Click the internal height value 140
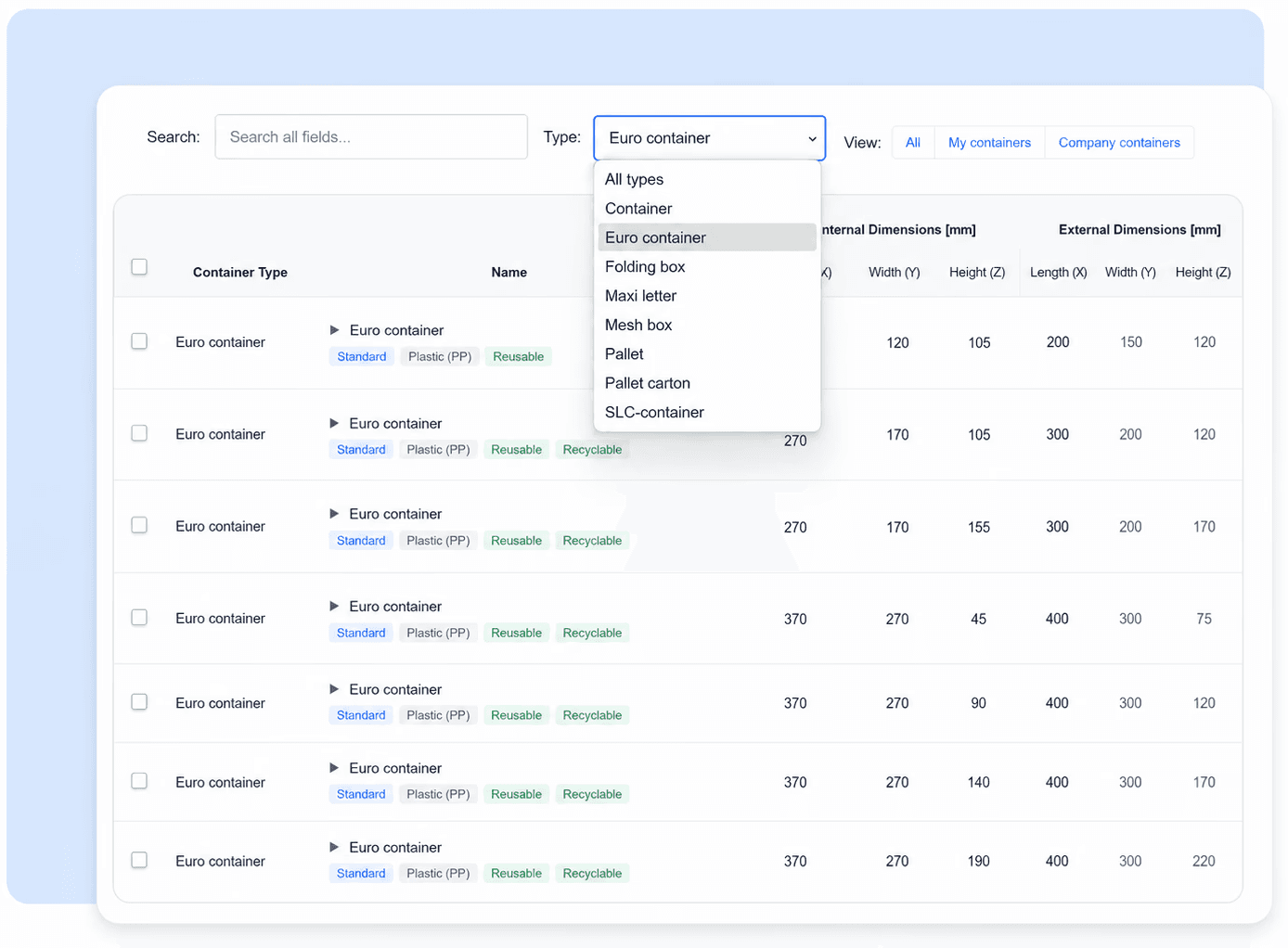Image resolution: width=1288 pixels, height=948 pixels. pyautogui.click(x=978, y=783)
